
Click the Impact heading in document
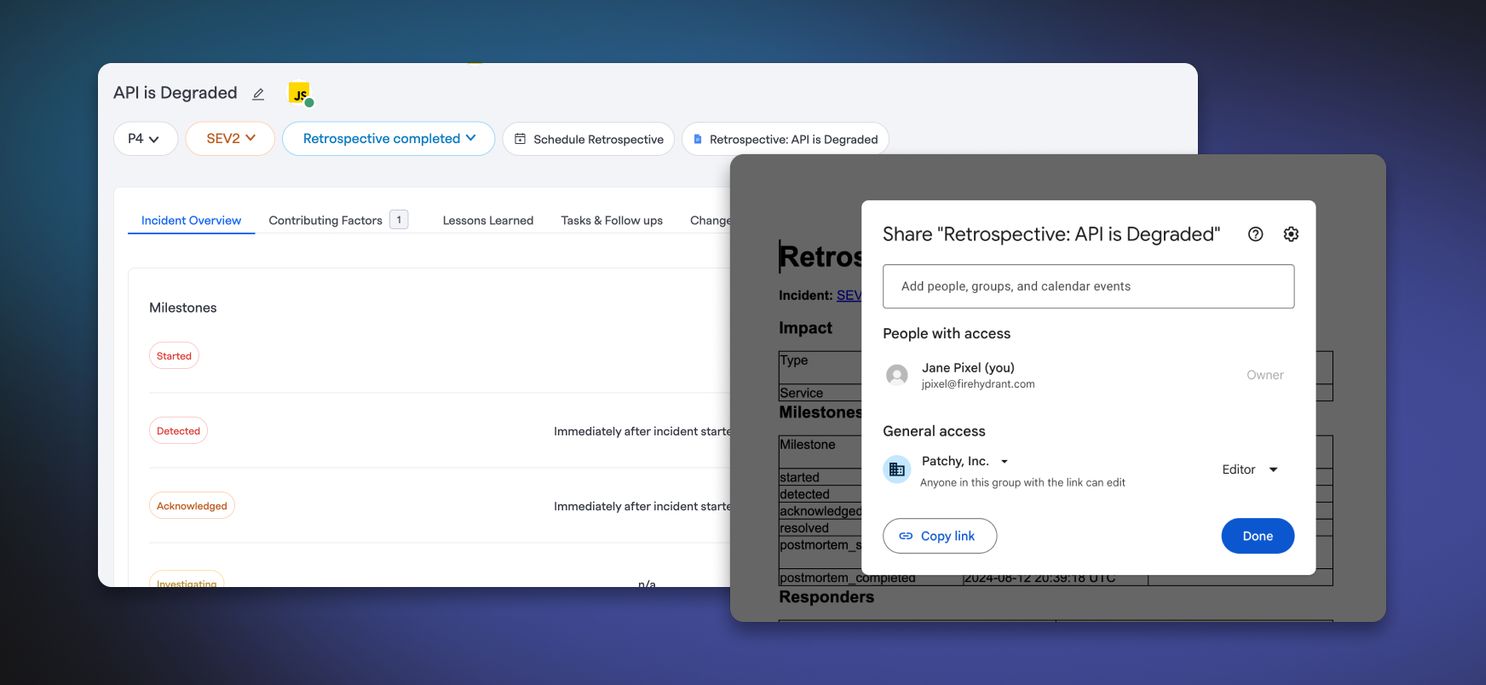click(x=806, y=328)
